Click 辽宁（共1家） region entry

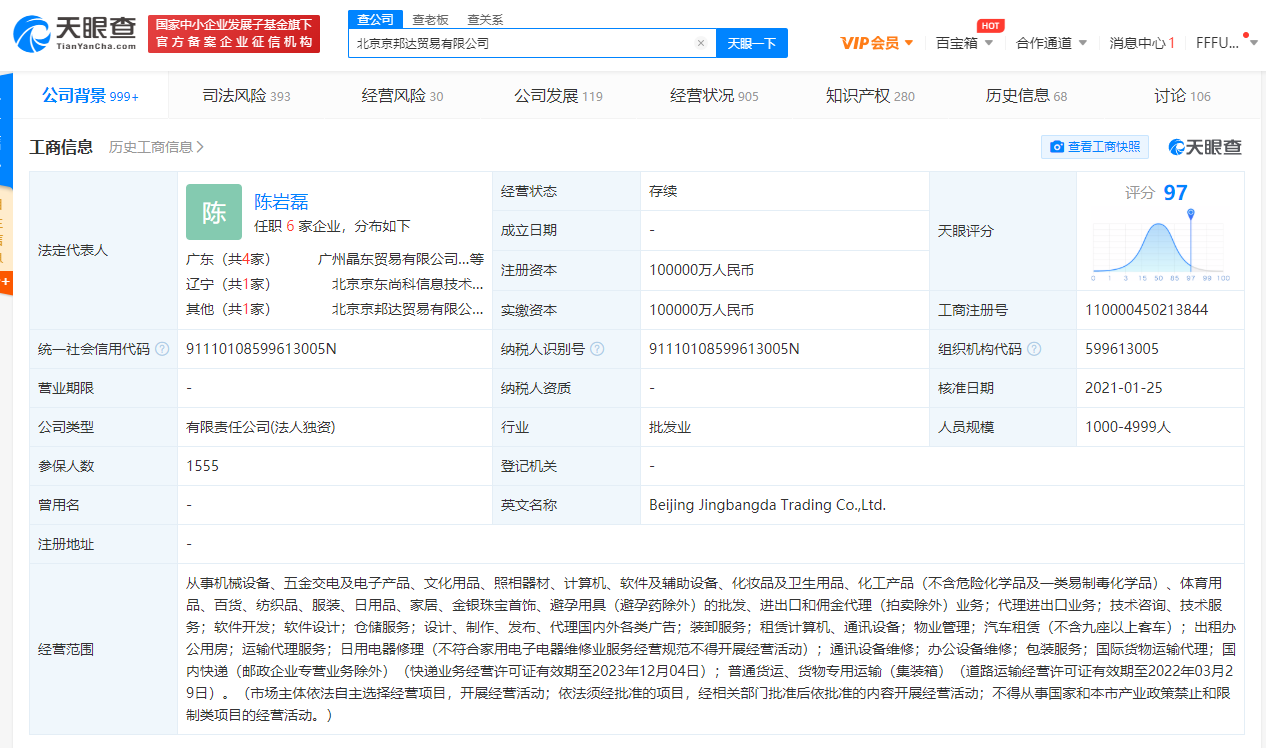228,284
